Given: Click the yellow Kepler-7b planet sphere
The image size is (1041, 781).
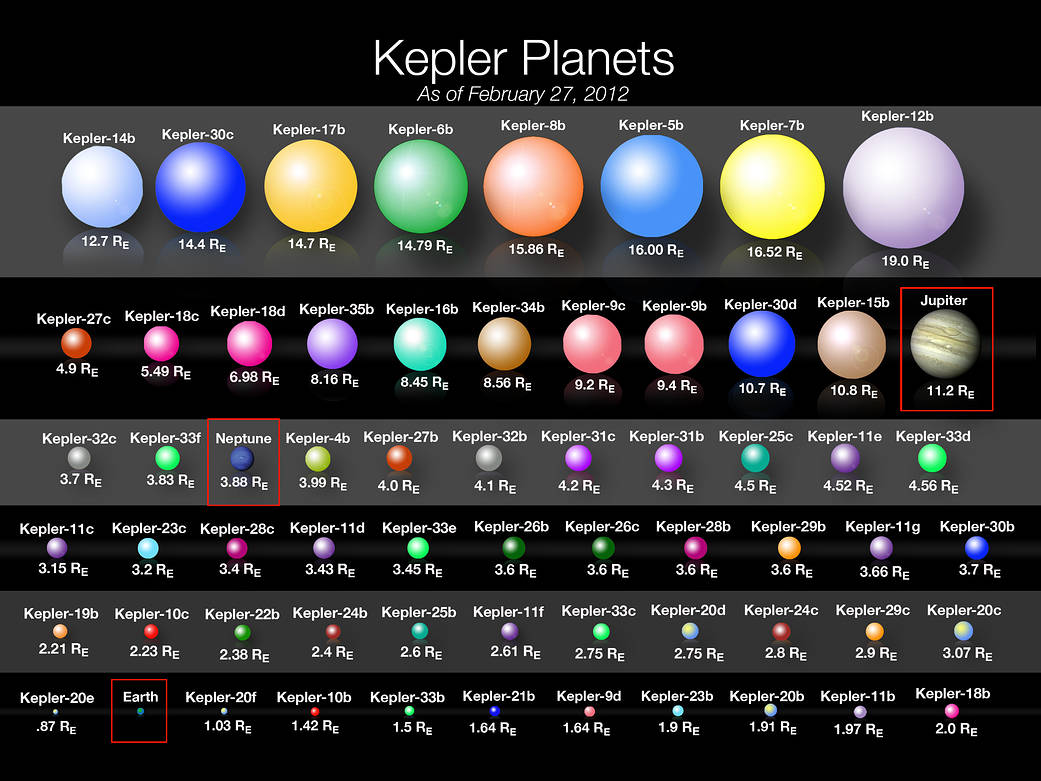Looking at the screenshot, I should click(772, 187).
